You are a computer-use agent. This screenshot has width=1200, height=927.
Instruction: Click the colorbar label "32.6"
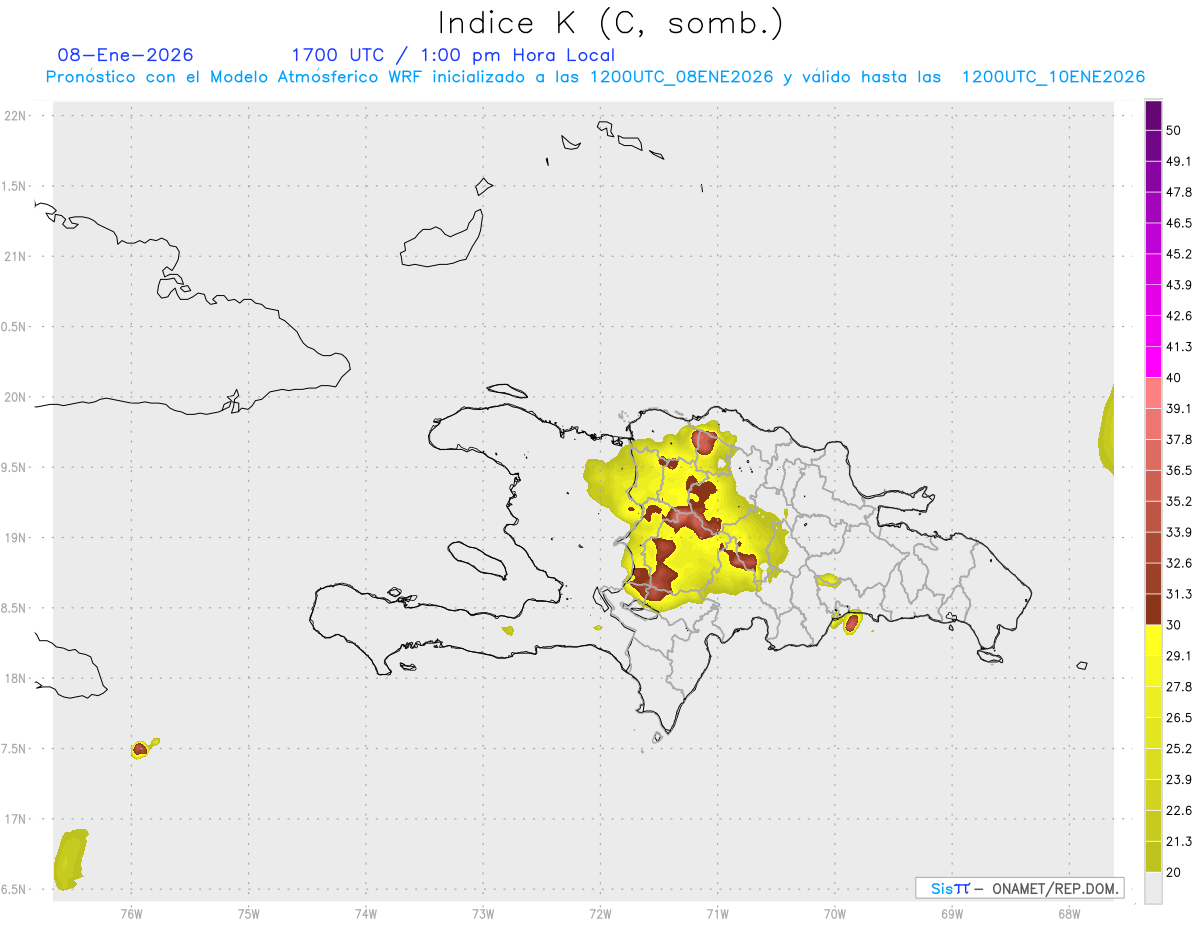click(1179, 563)
